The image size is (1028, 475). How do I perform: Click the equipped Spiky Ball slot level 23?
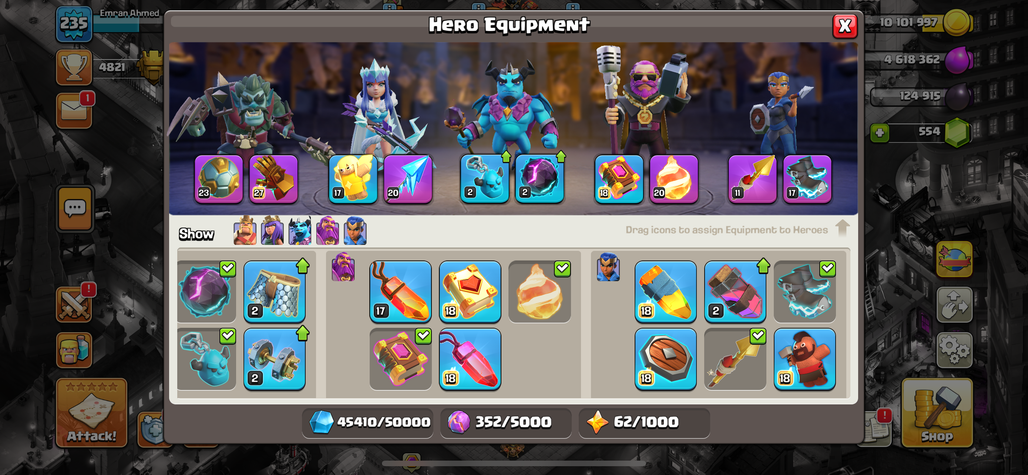coord(219,179)
